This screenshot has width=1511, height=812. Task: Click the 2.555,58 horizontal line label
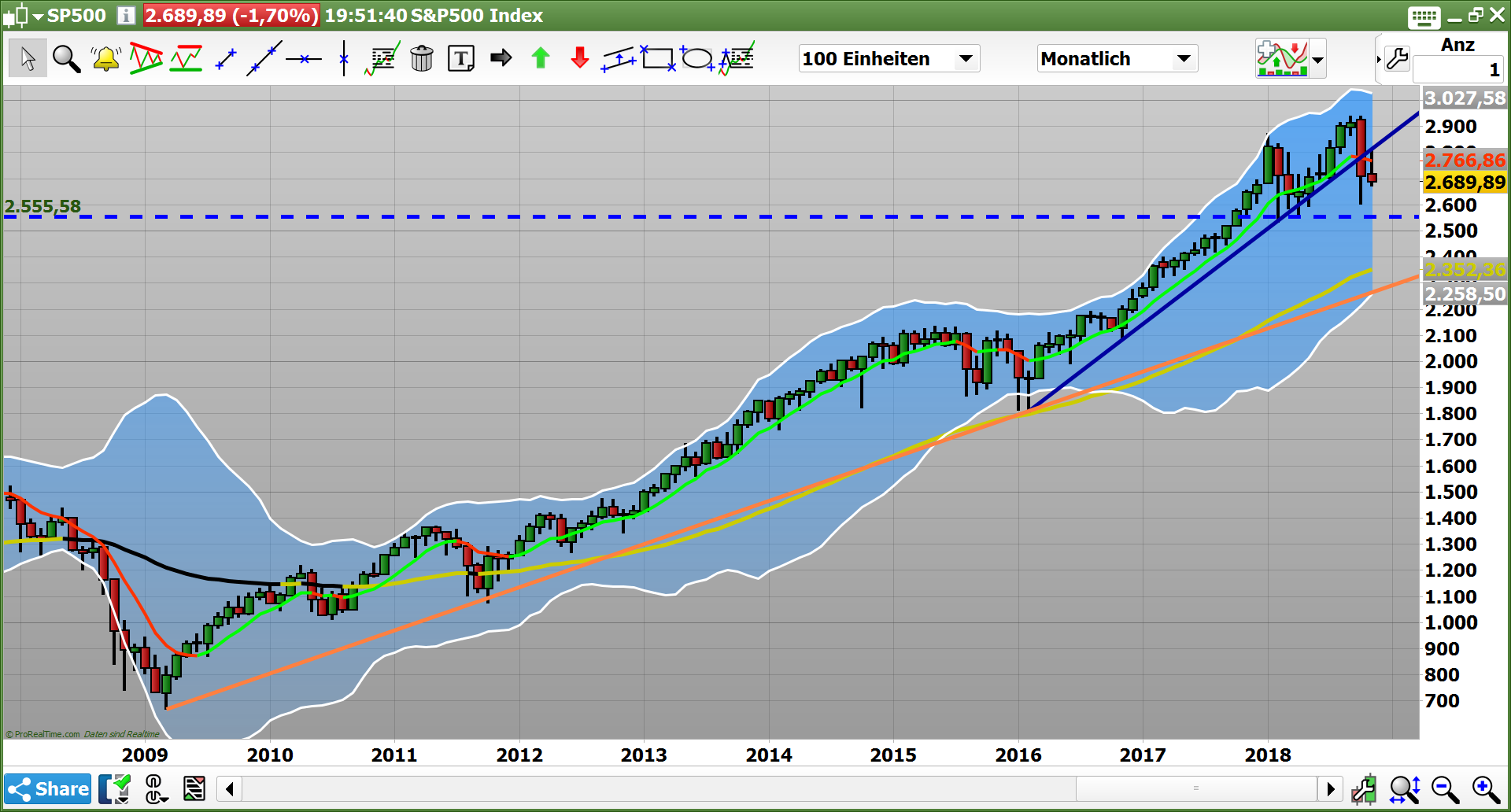[x=42, y=206]
